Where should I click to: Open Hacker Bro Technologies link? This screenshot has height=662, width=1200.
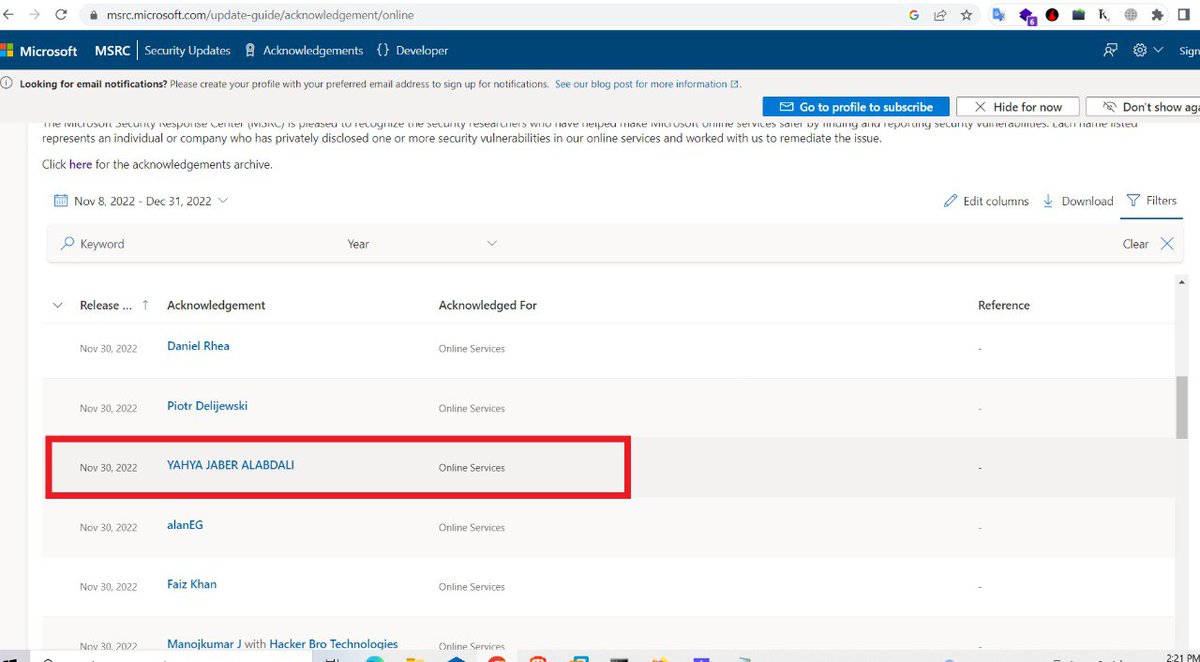334,644
